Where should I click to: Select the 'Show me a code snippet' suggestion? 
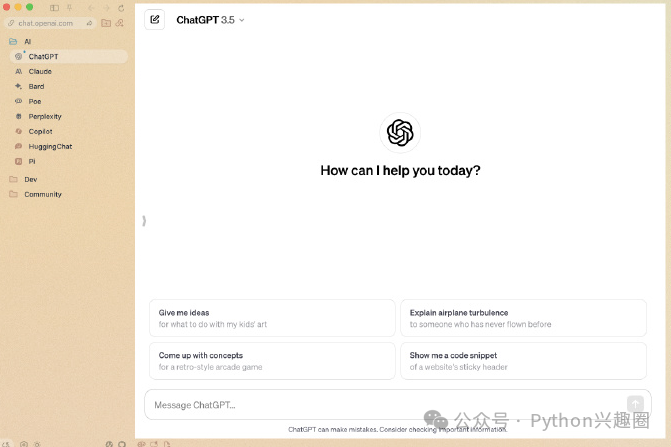[x=523, y=361]
